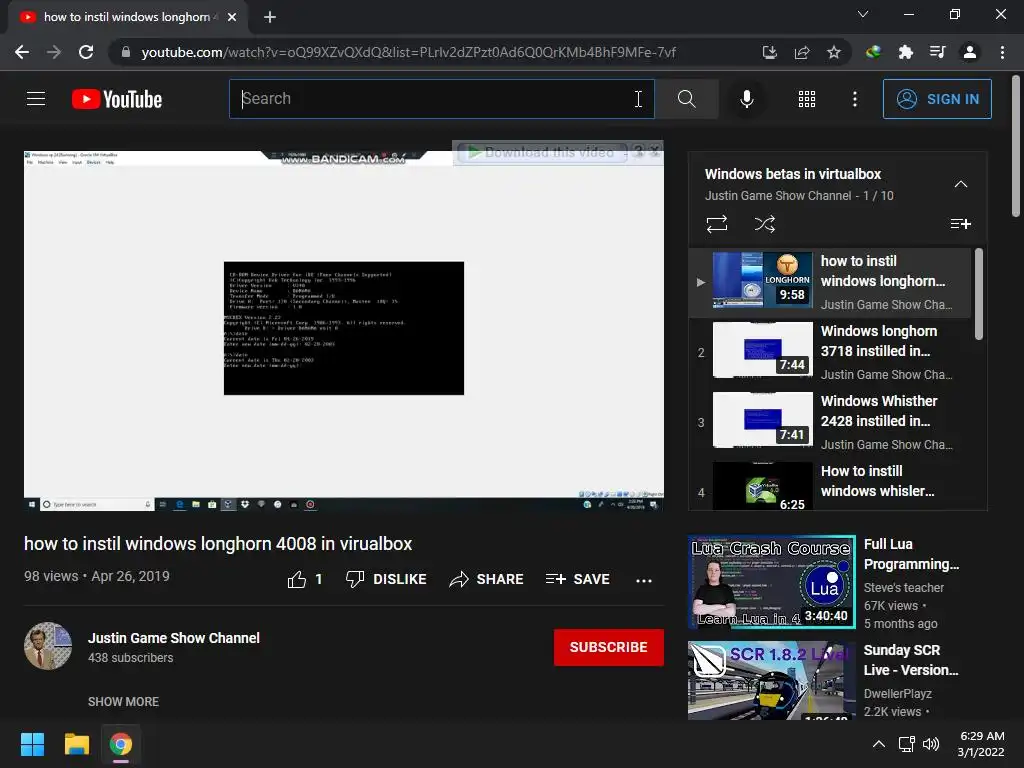Go to YouTube home via logo
This screenshot has width=1024, height=768.
click(x=117, y=99)
